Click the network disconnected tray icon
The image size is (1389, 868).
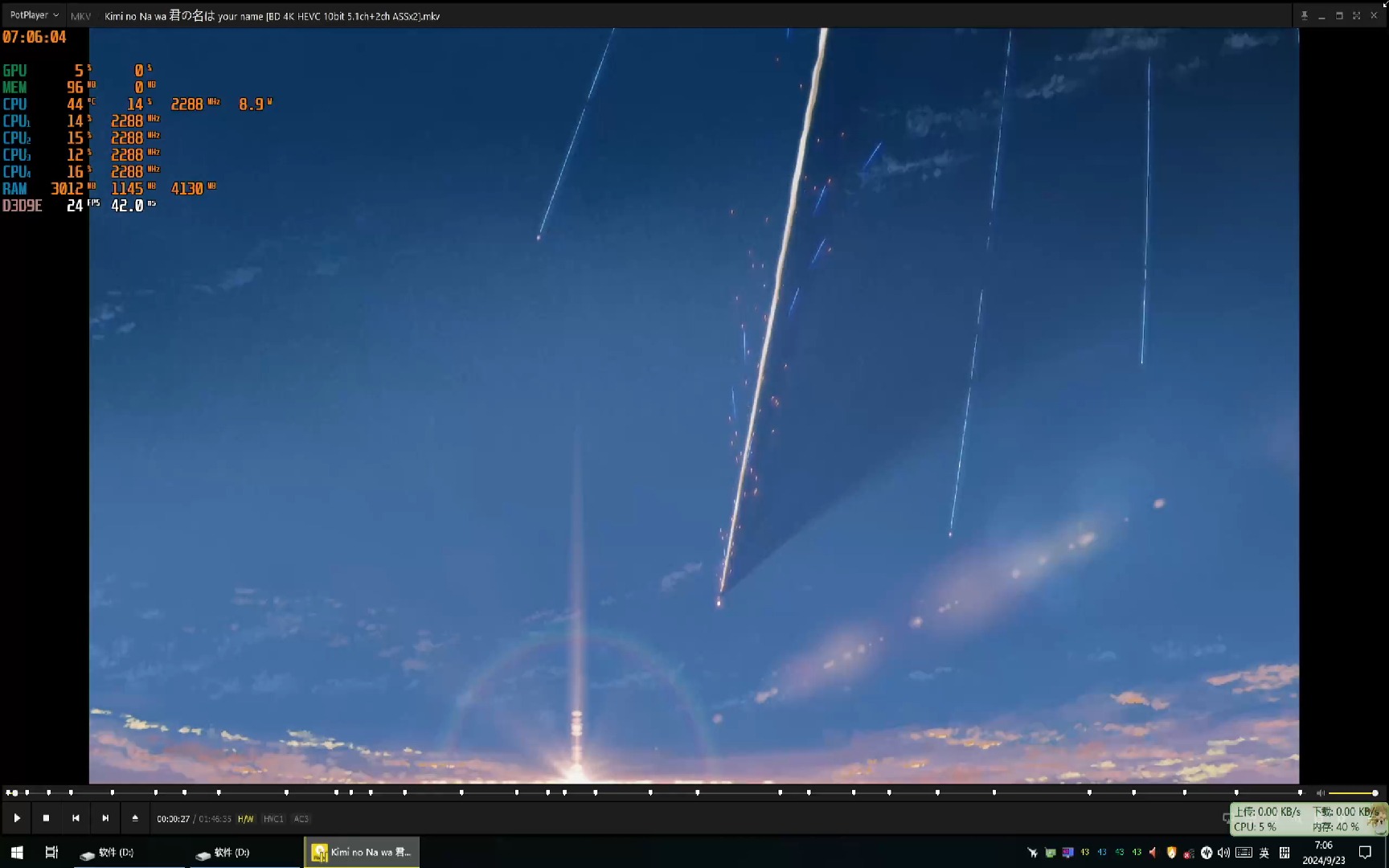click(1189, 854)
